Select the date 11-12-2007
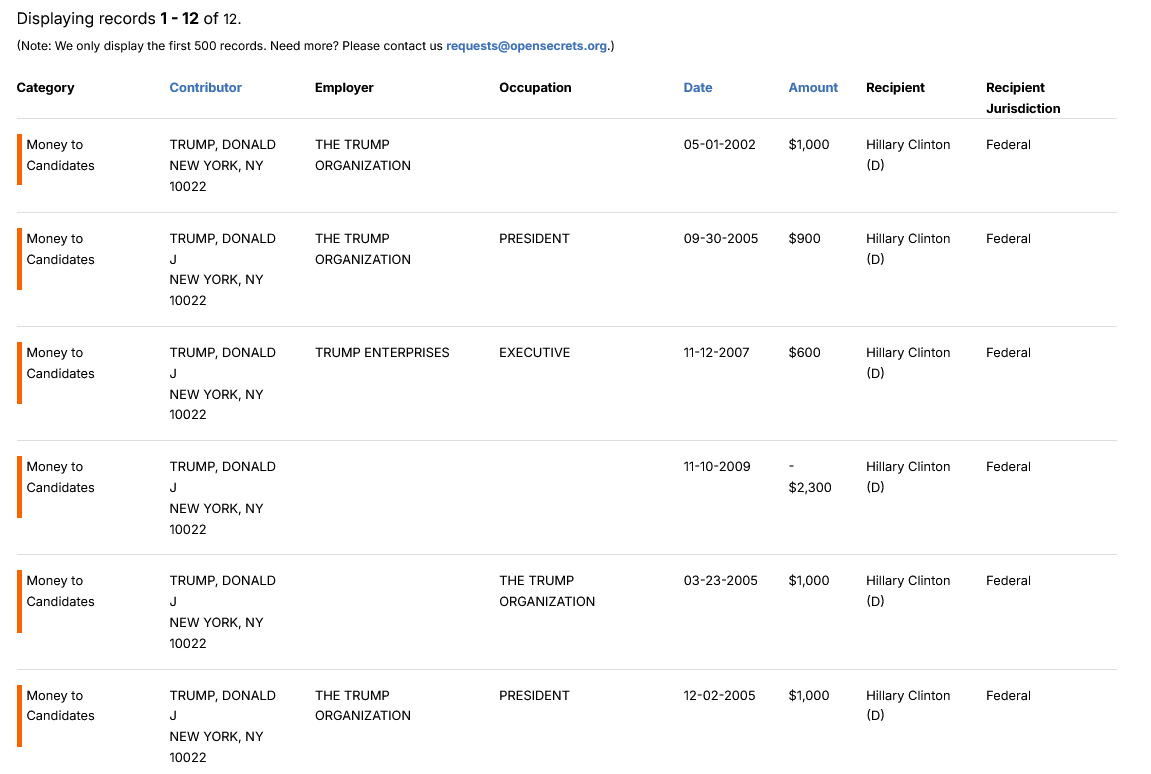 click(716, 352)
